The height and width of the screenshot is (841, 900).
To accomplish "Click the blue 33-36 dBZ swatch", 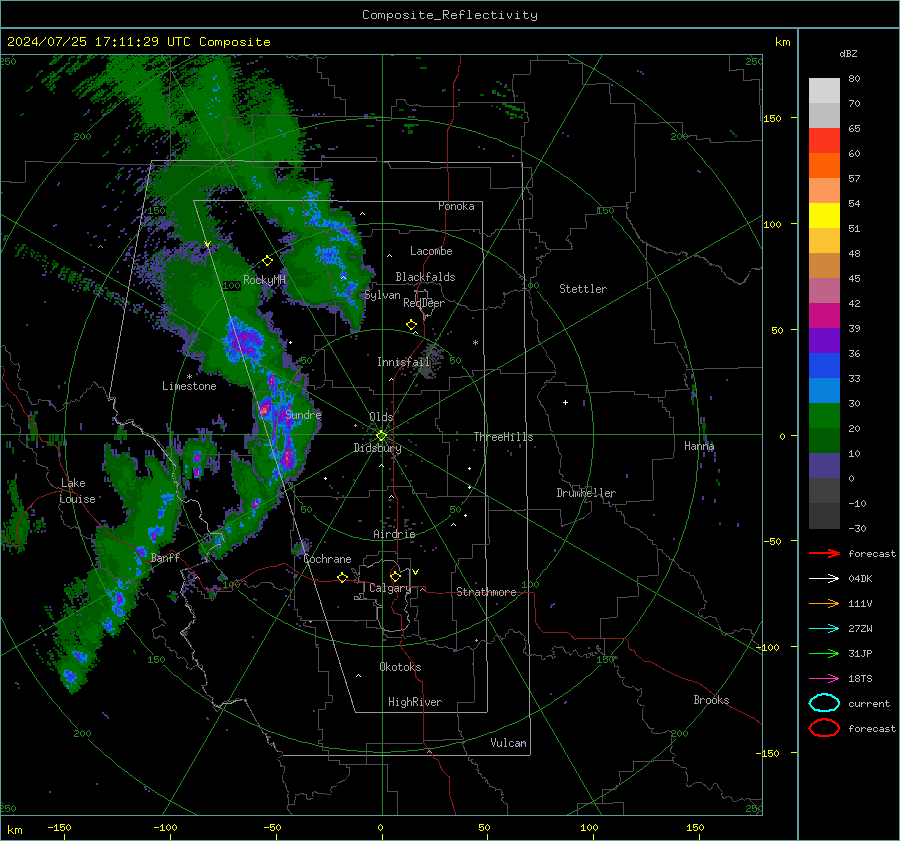I will pyautogui.click(x=824, y=366).
